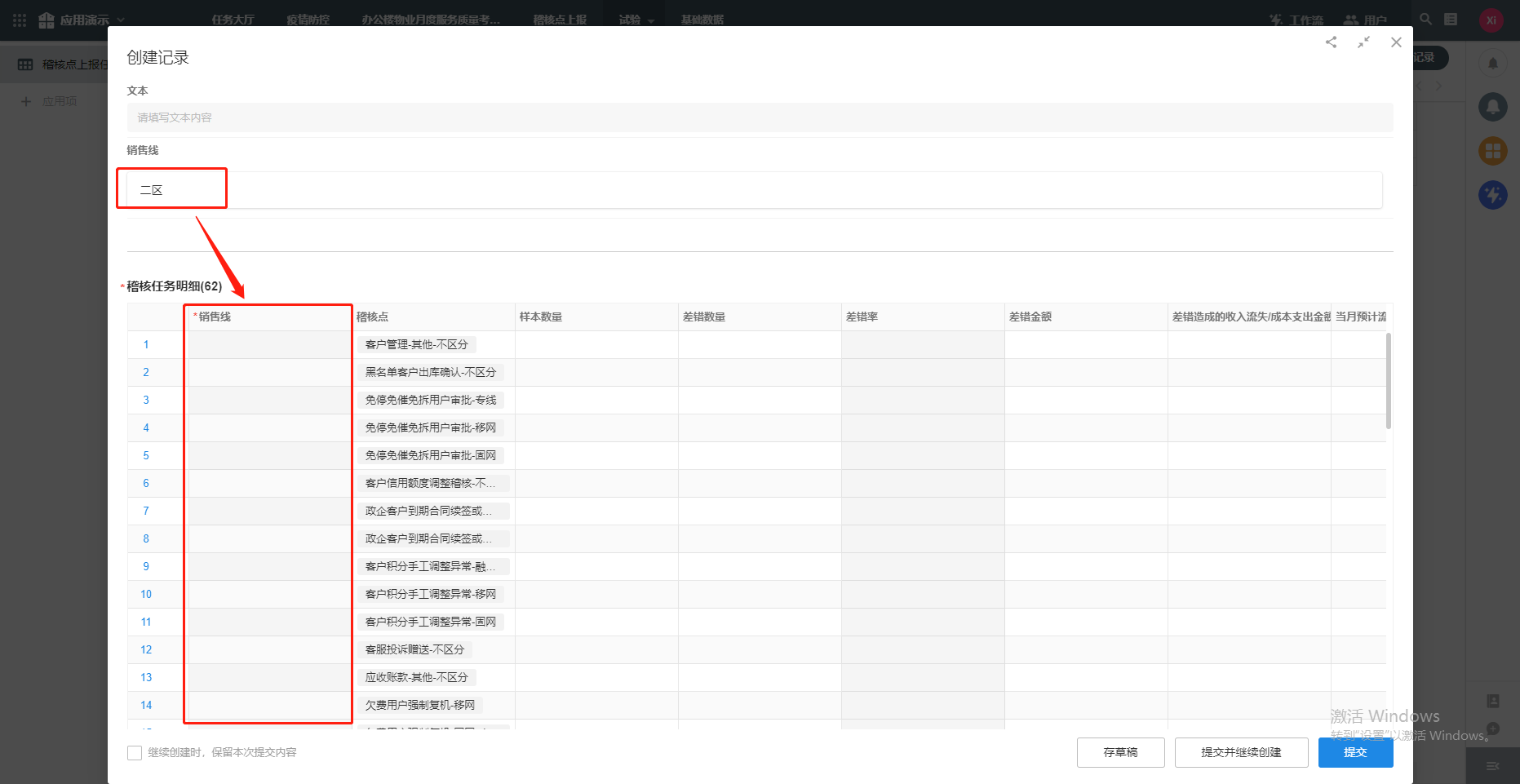Click the 差错金额 column header

(x=1086, y=317)
